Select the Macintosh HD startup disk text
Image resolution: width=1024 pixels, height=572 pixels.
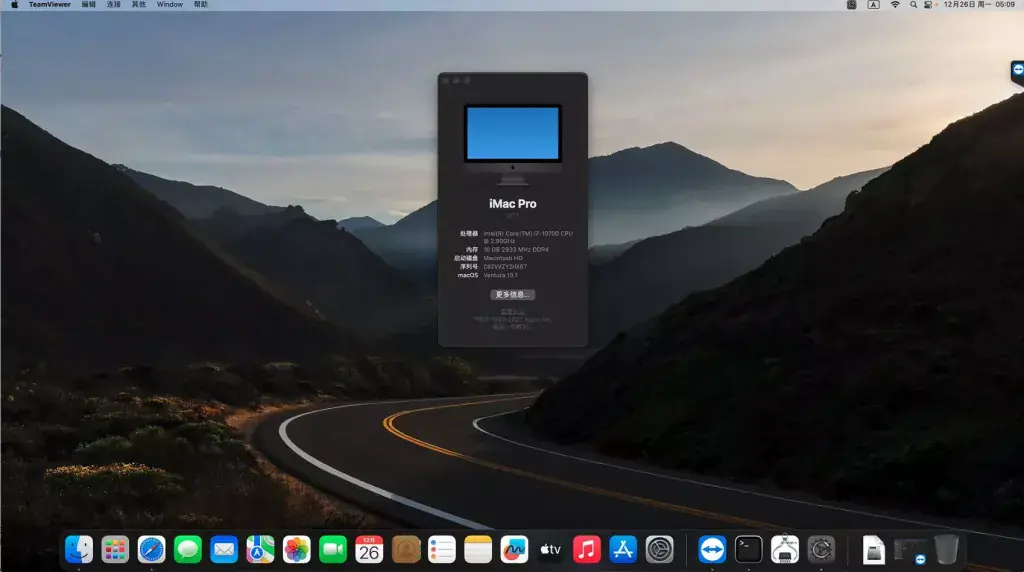pyautogui.click(x=503, y=259)
